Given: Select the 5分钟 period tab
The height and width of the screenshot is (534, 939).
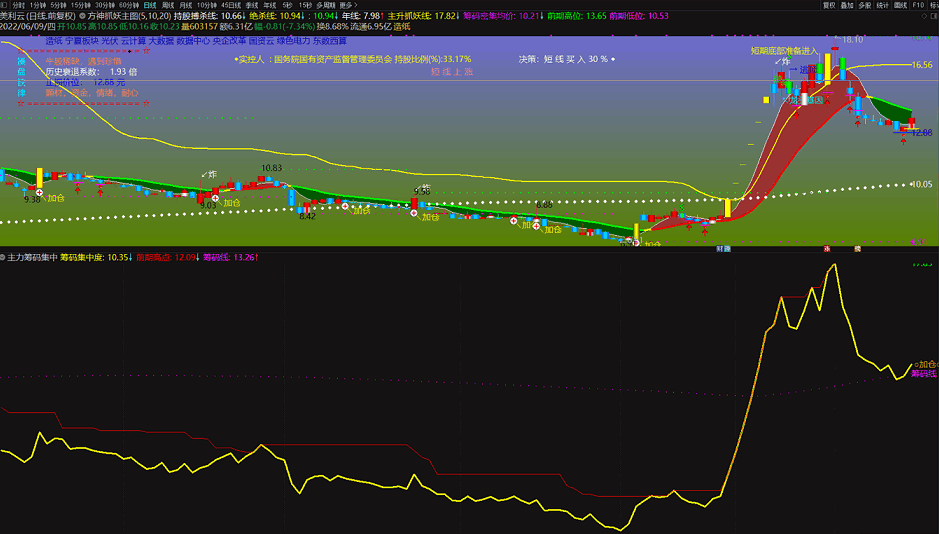Looking at the screenshot, I should (58, 5).
